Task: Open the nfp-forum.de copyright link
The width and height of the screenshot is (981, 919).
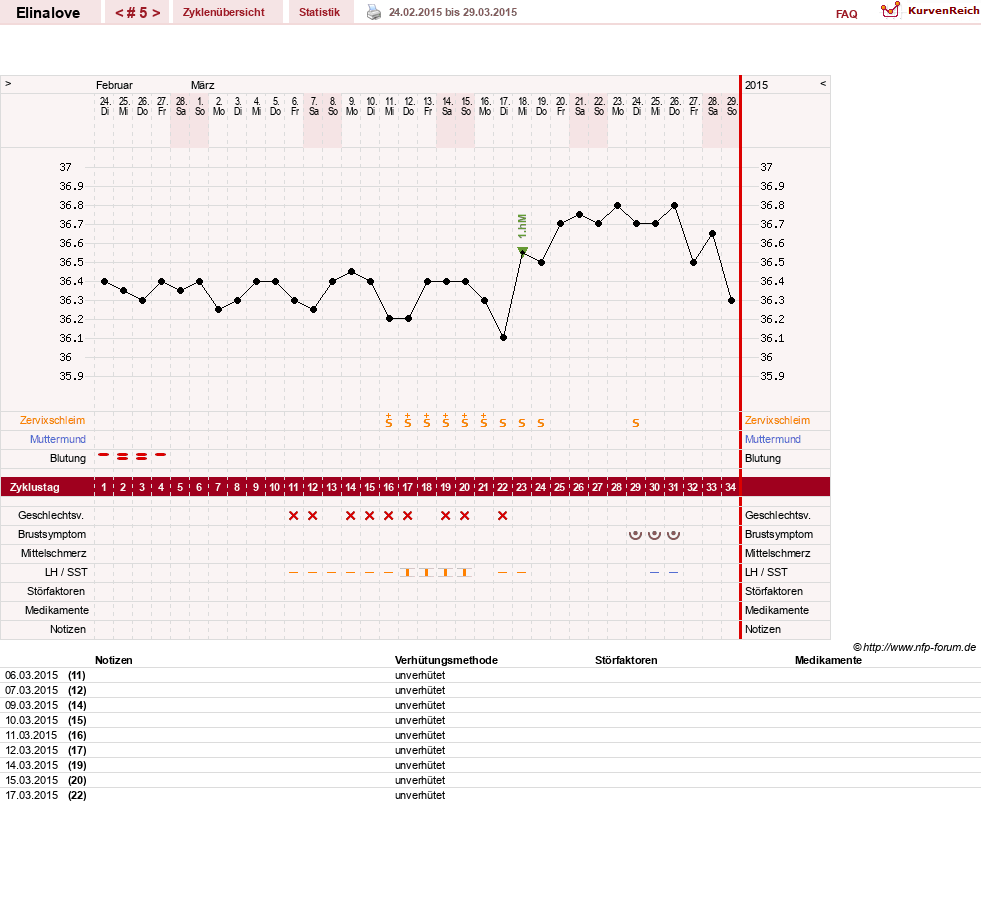Action: [x=914, y=647]
